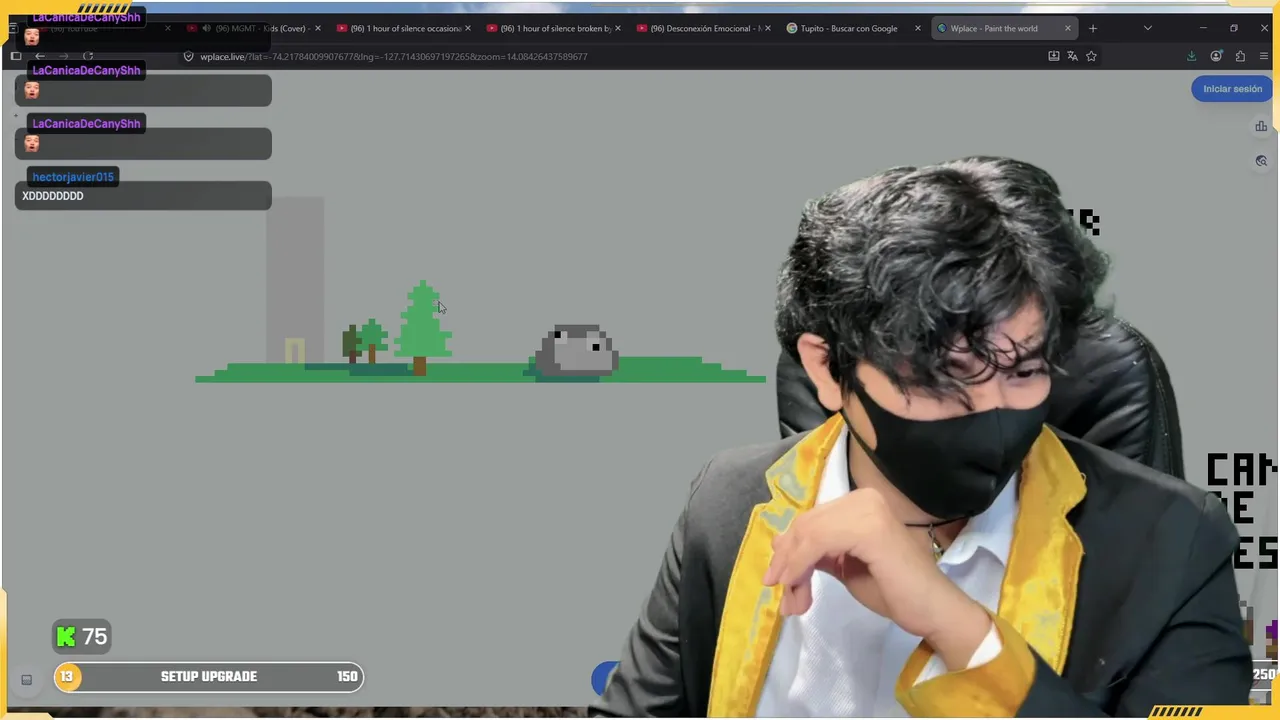1280x720 pixels.
Task: Switch to Tupito - Buscar con Google tab
Action: [852, 28]
